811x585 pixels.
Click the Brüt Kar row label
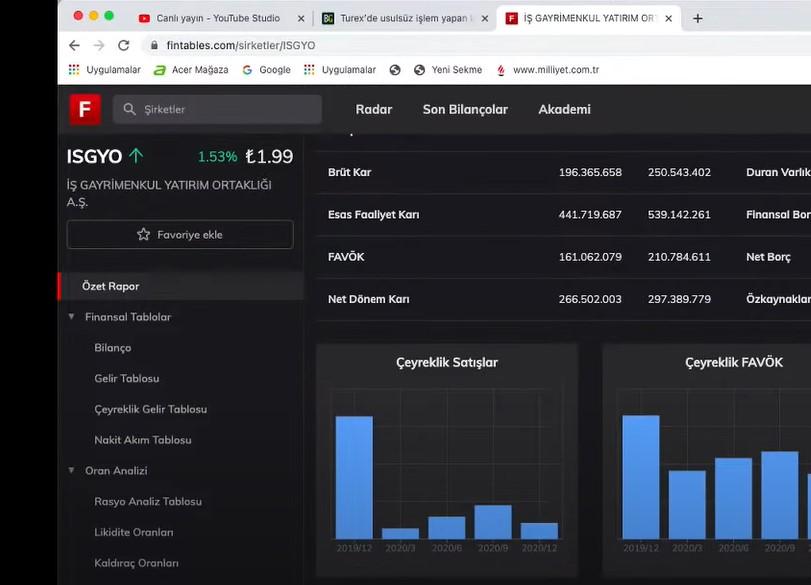pyautogui.click(x=350, y=172)
